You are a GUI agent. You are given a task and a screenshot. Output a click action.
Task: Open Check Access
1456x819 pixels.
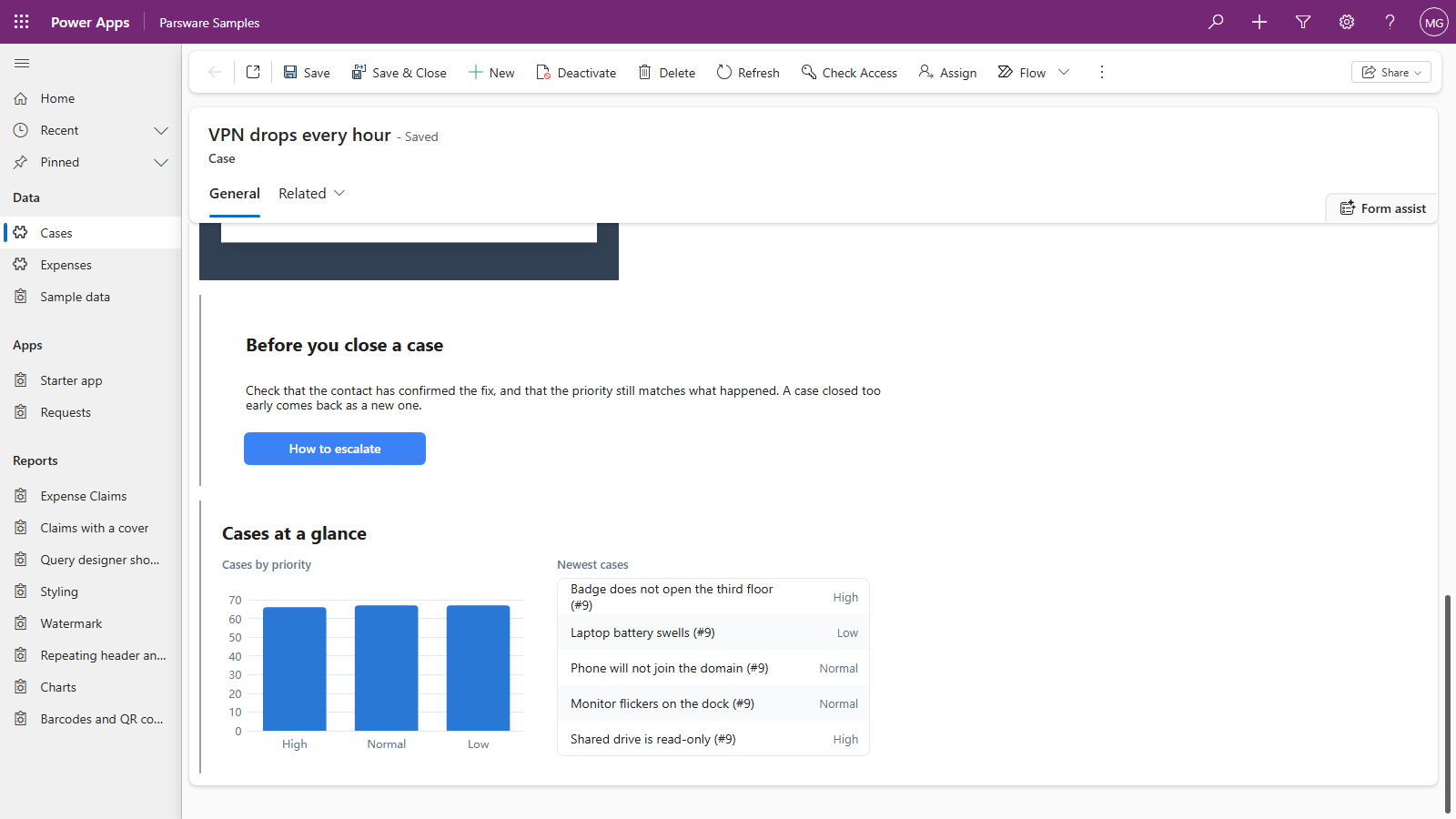click(x=849, y=72)
